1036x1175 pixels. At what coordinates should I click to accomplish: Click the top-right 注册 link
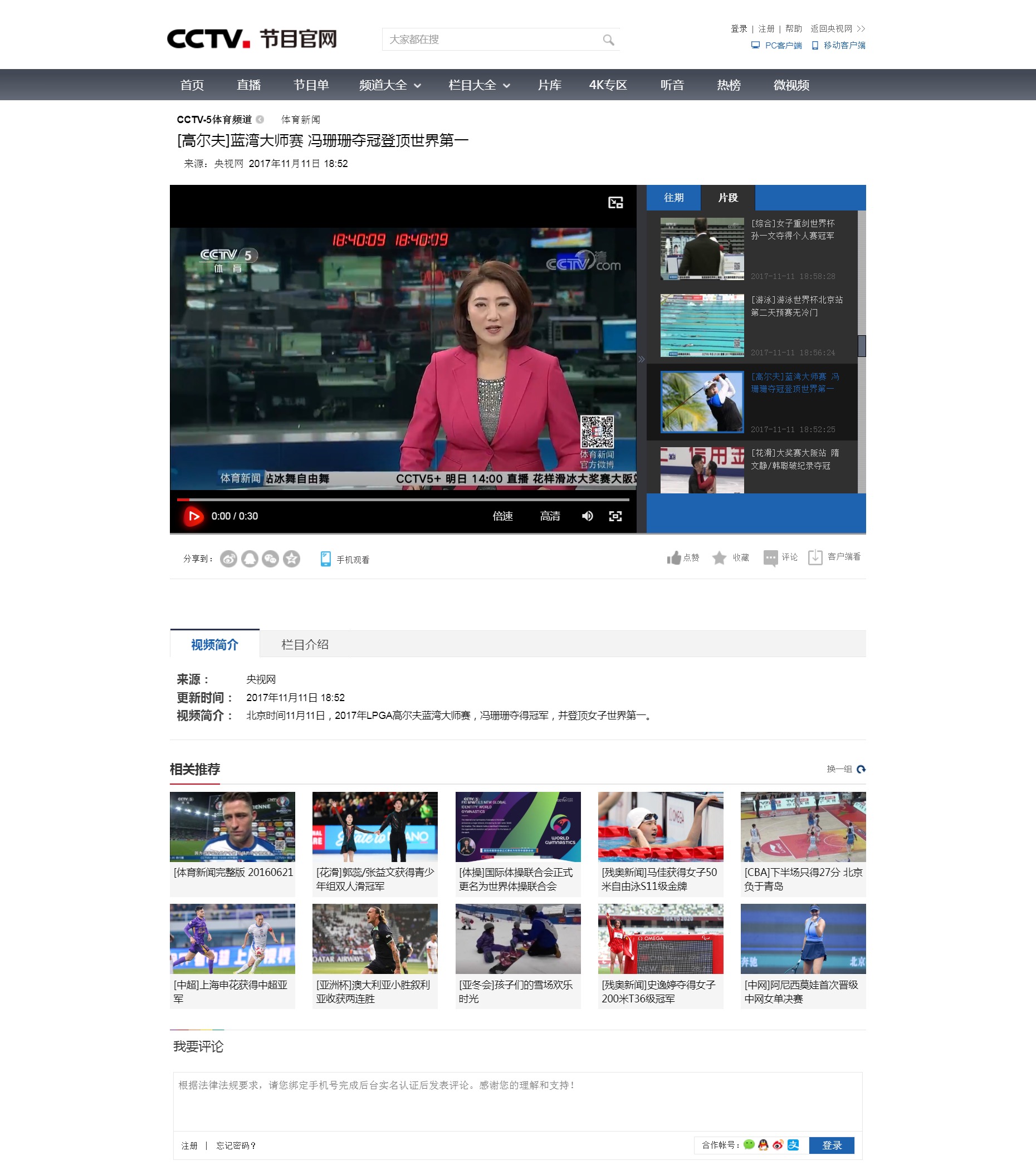pos(766,29)
